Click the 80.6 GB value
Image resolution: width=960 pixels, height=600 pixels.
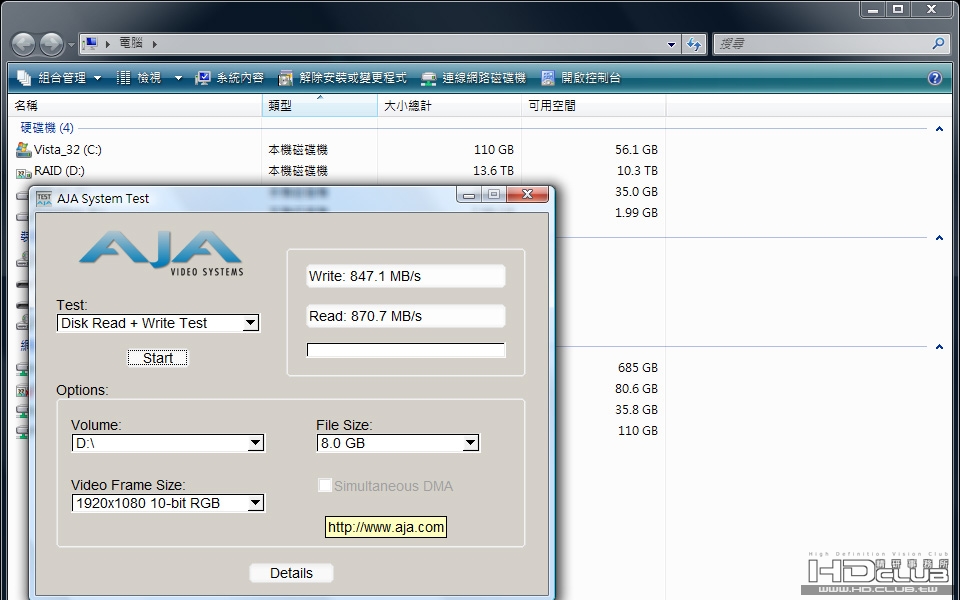636,389
